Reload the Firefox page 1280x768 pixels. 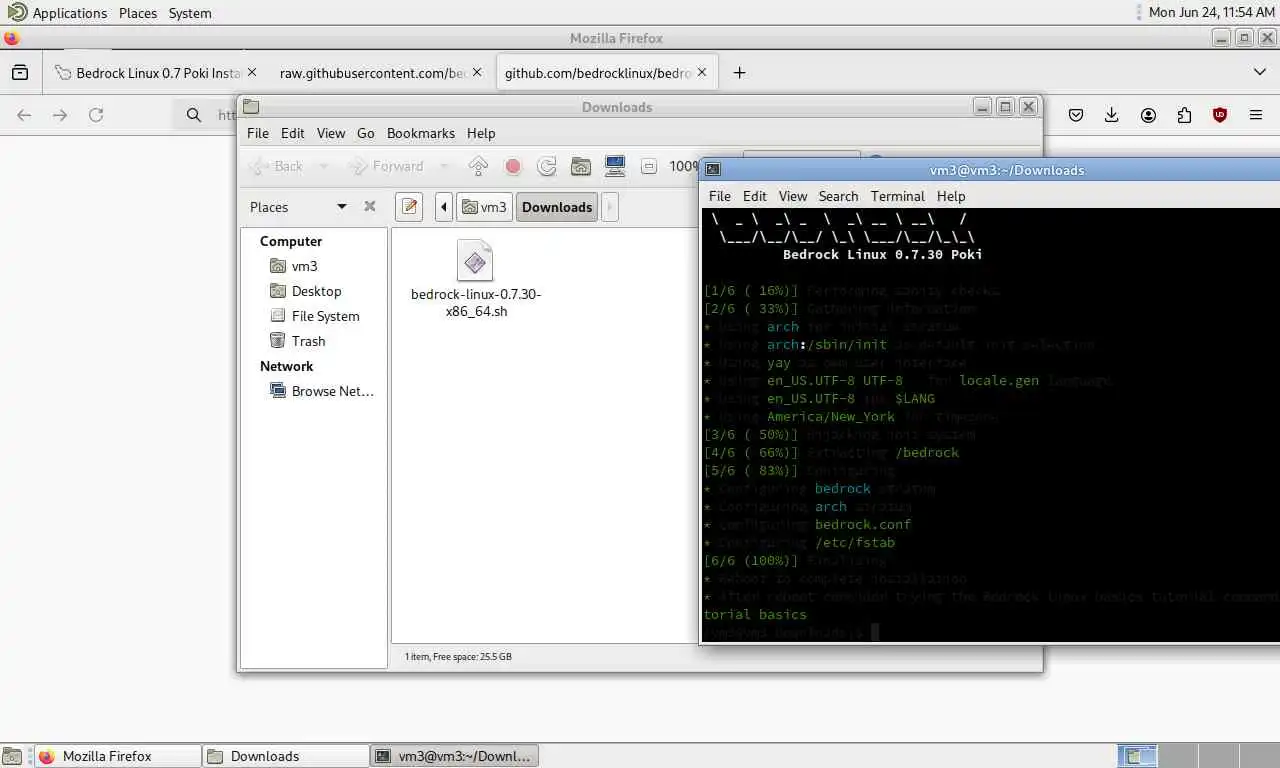96,115
